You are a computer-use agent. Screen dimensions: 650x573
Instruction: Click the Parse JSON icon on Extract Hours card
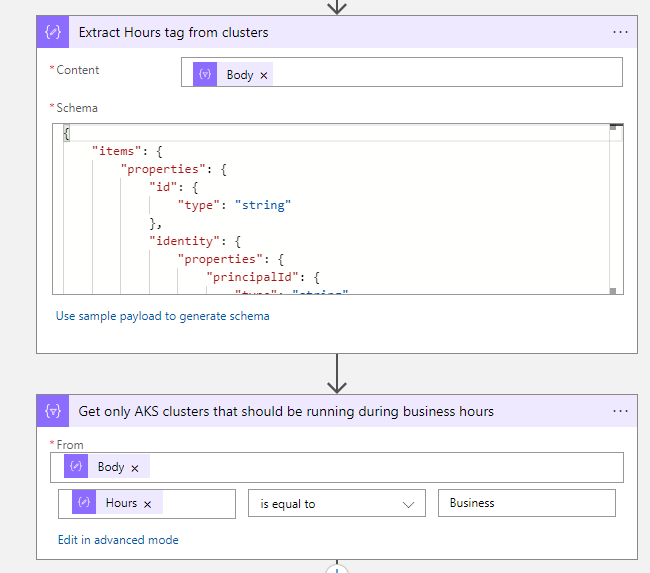[x=52, y=32]
